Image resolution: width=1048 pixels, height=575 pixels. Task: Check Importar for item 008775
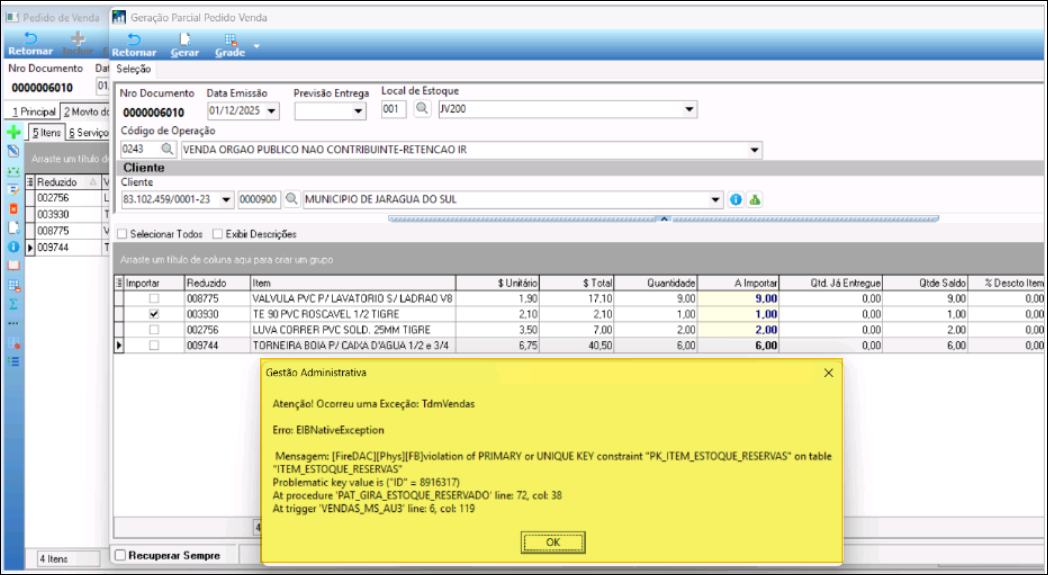tap(153, 298)
